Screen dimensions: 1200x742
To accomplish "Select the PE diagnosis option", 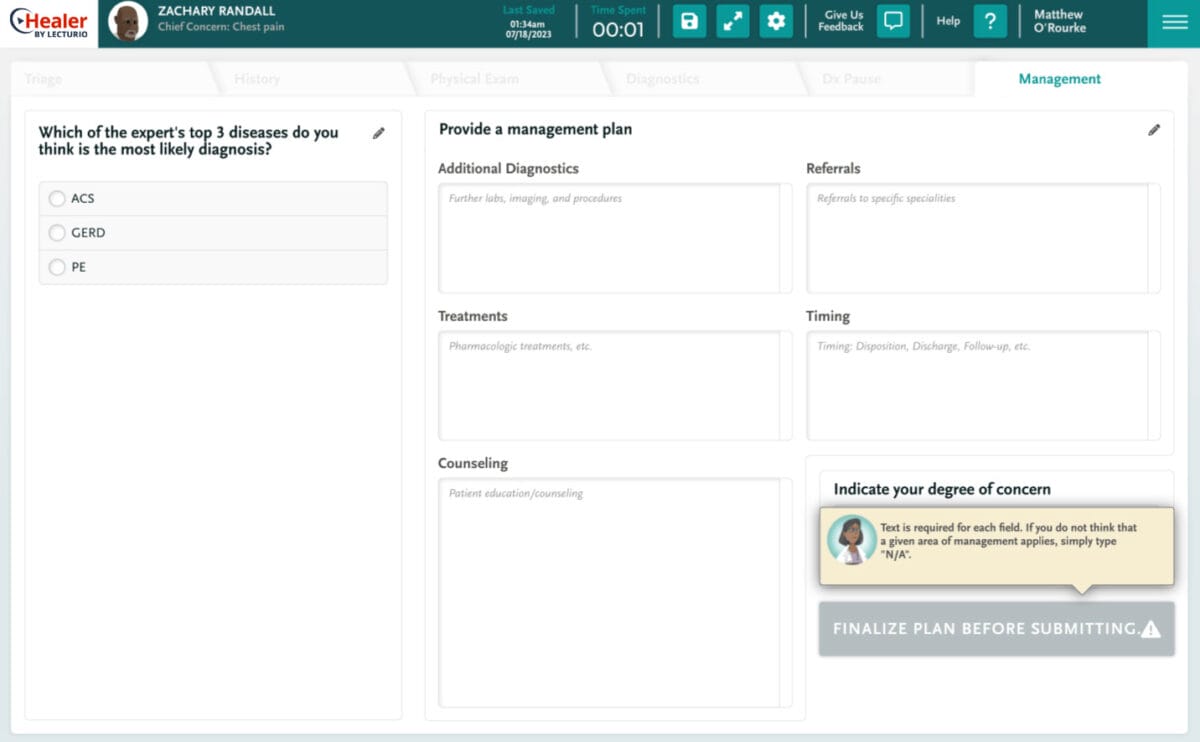I will 57,267.
